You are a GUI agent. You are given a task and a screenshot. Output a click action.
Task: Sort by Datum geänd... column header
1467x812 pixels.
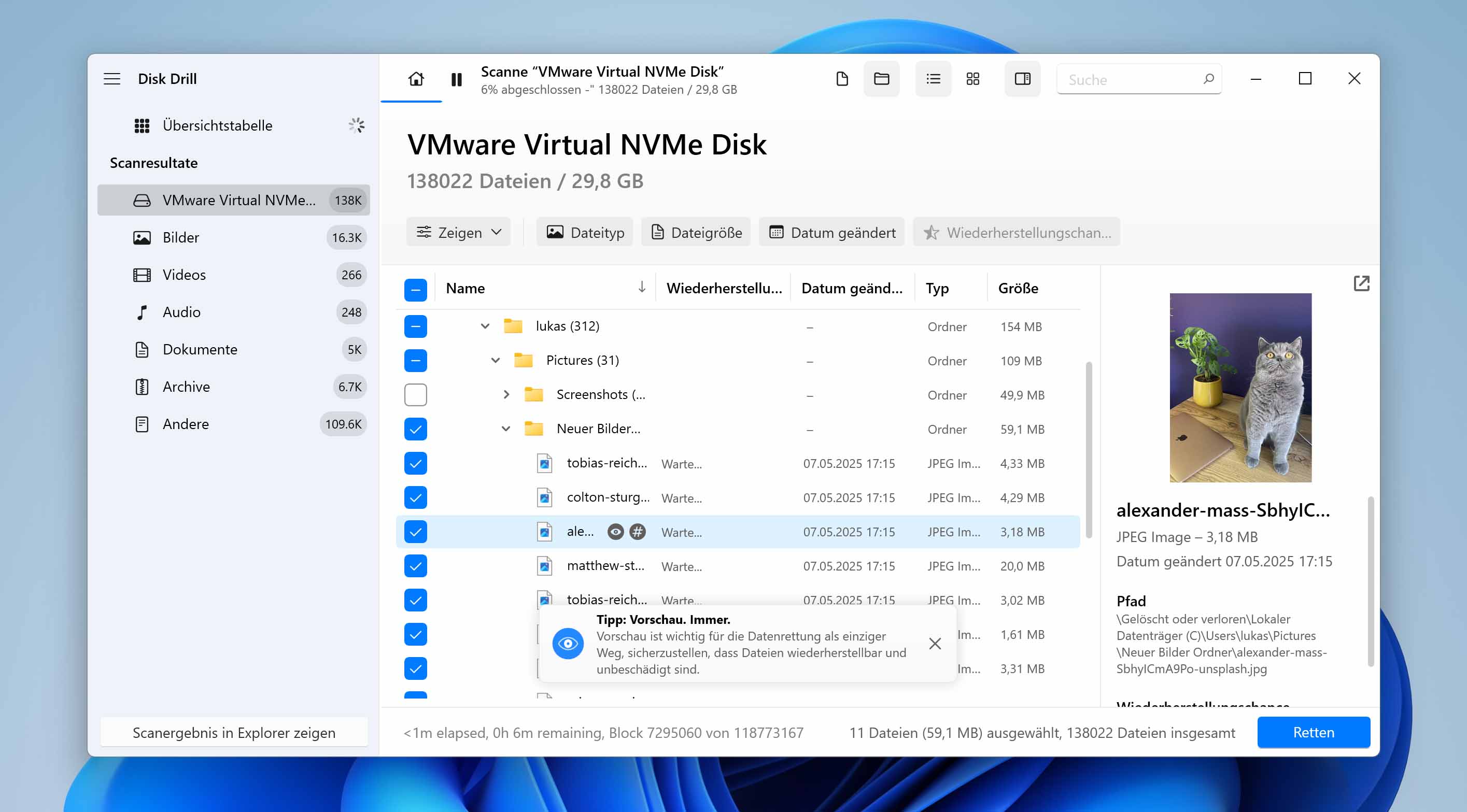(852, 288)
